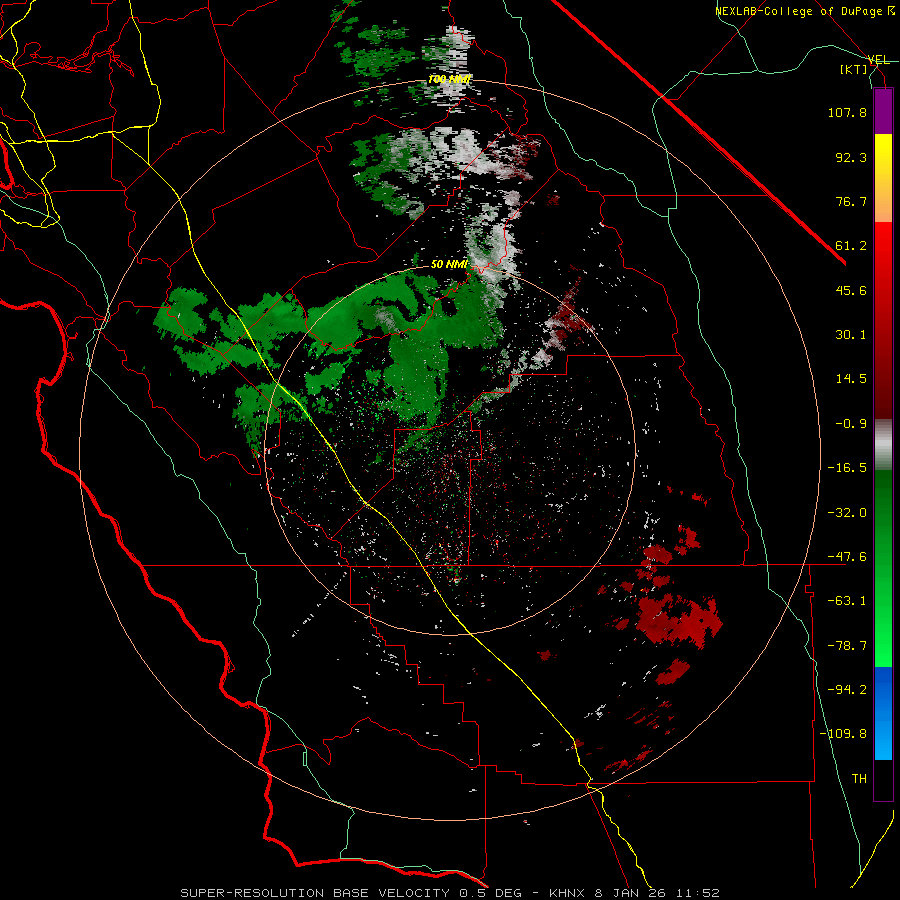Click the [KT] units label
Viewport: 900px width, 900px height.
pos(854,69)
